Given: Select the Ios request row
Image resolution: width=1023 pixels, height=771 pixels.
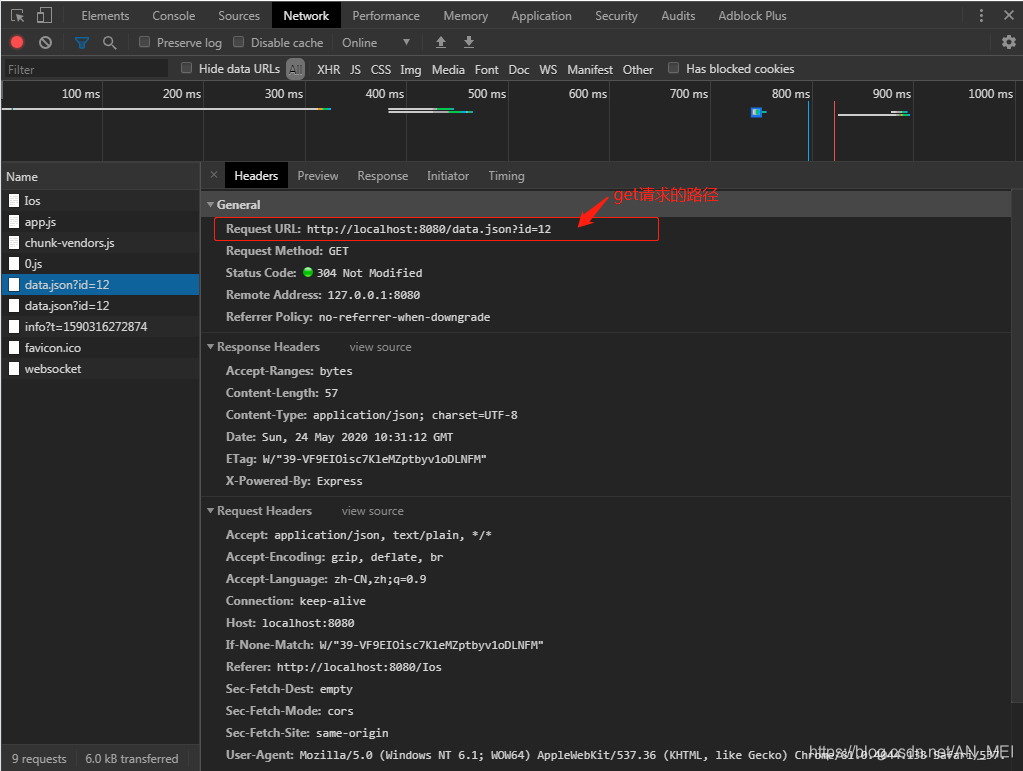Looking at the screenshot, I should pyautogui.click(x=100, y=201).
